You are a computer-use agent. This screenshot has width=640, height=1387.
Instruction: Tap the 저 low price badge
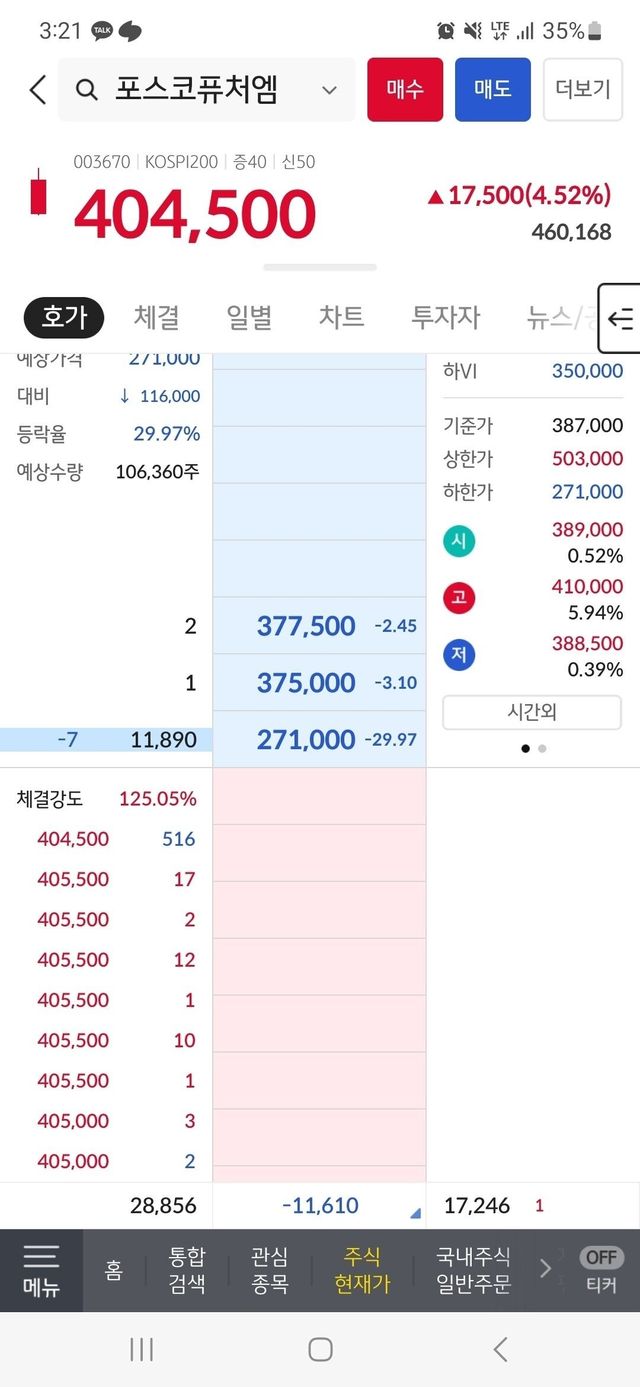click(460, 656)
